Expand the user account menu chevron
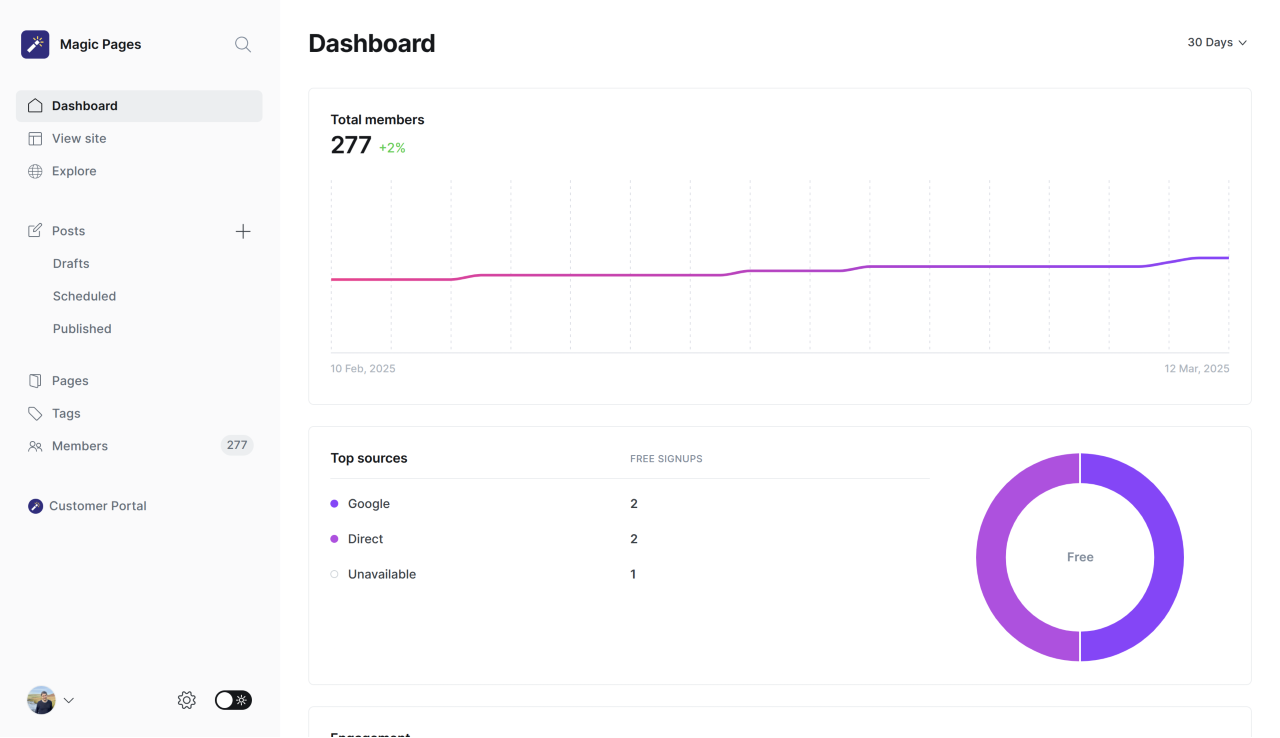This screenshot has width=1280, height=738. pyautogui.click(x=68, y=700)
